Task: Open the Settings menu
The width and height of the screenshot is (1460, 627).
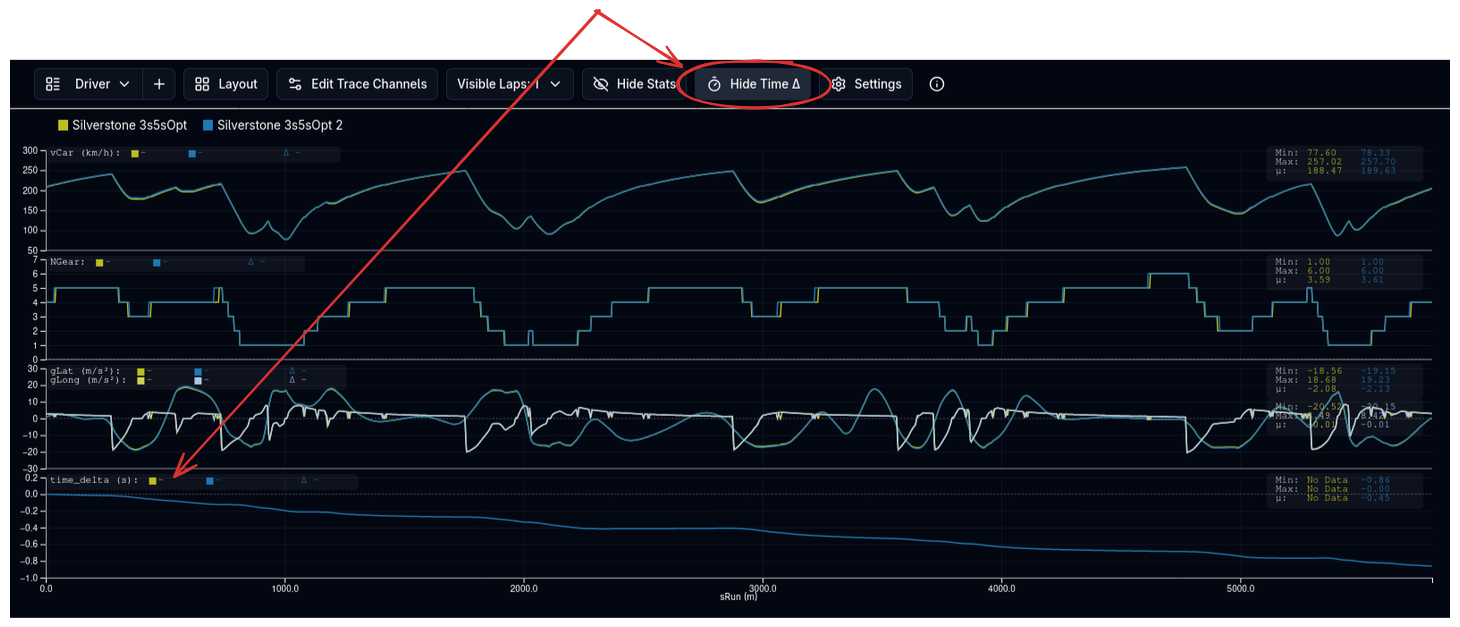Action: (x=866, y=84)
